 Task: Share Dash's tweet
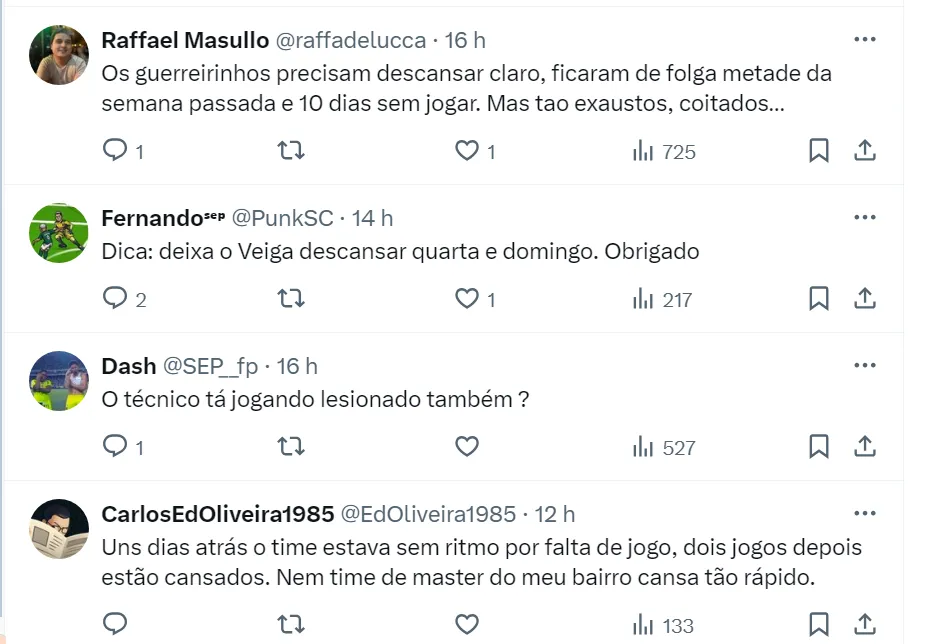[x=865, y=447]
